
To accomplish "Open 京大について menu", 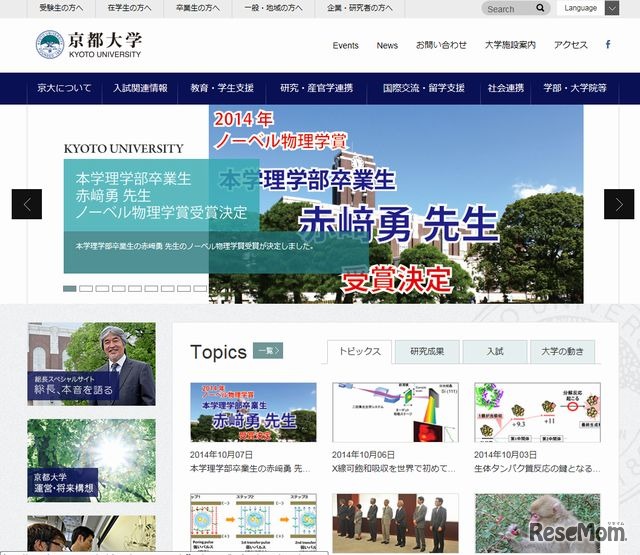I will tap(64, 88).
